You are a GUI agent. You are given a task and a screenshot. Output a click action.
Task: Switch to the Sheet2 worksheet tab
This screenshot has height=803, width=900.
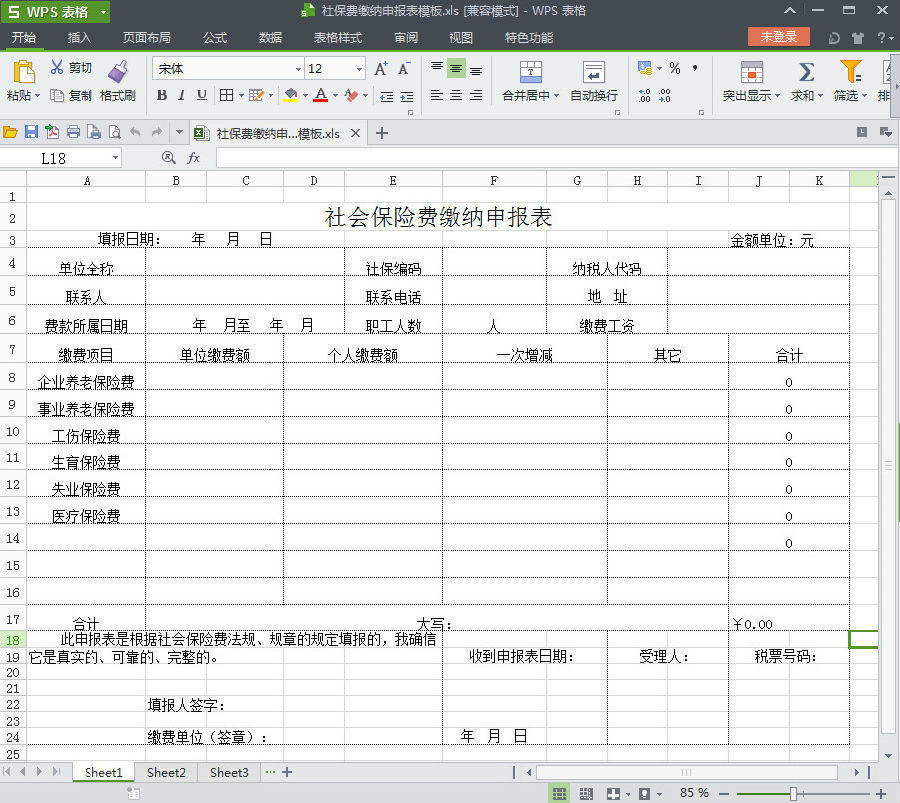click(166, 773)
